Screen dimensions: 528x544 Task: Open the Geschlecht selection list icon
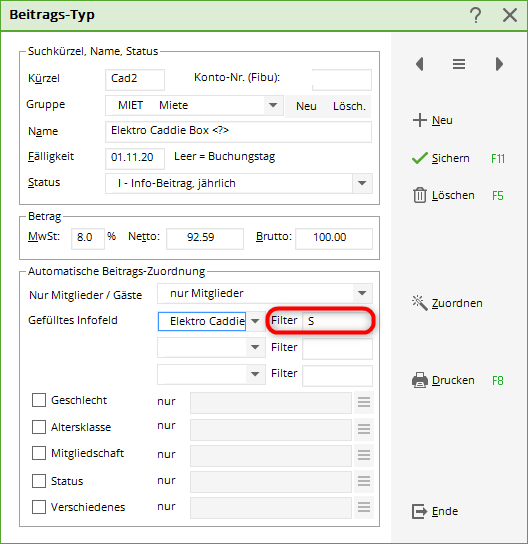tap(364, 402)
